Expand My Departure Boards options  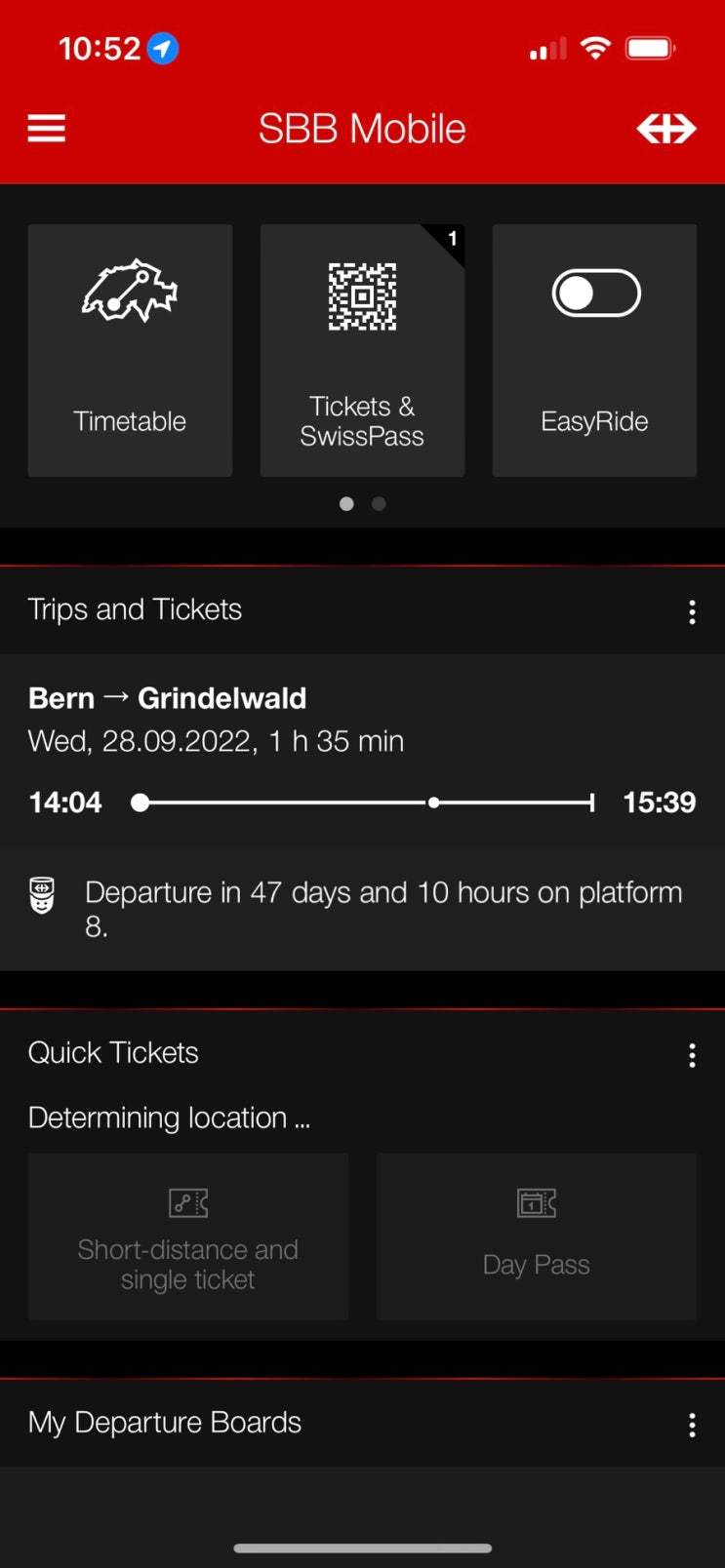(692, 1425)
